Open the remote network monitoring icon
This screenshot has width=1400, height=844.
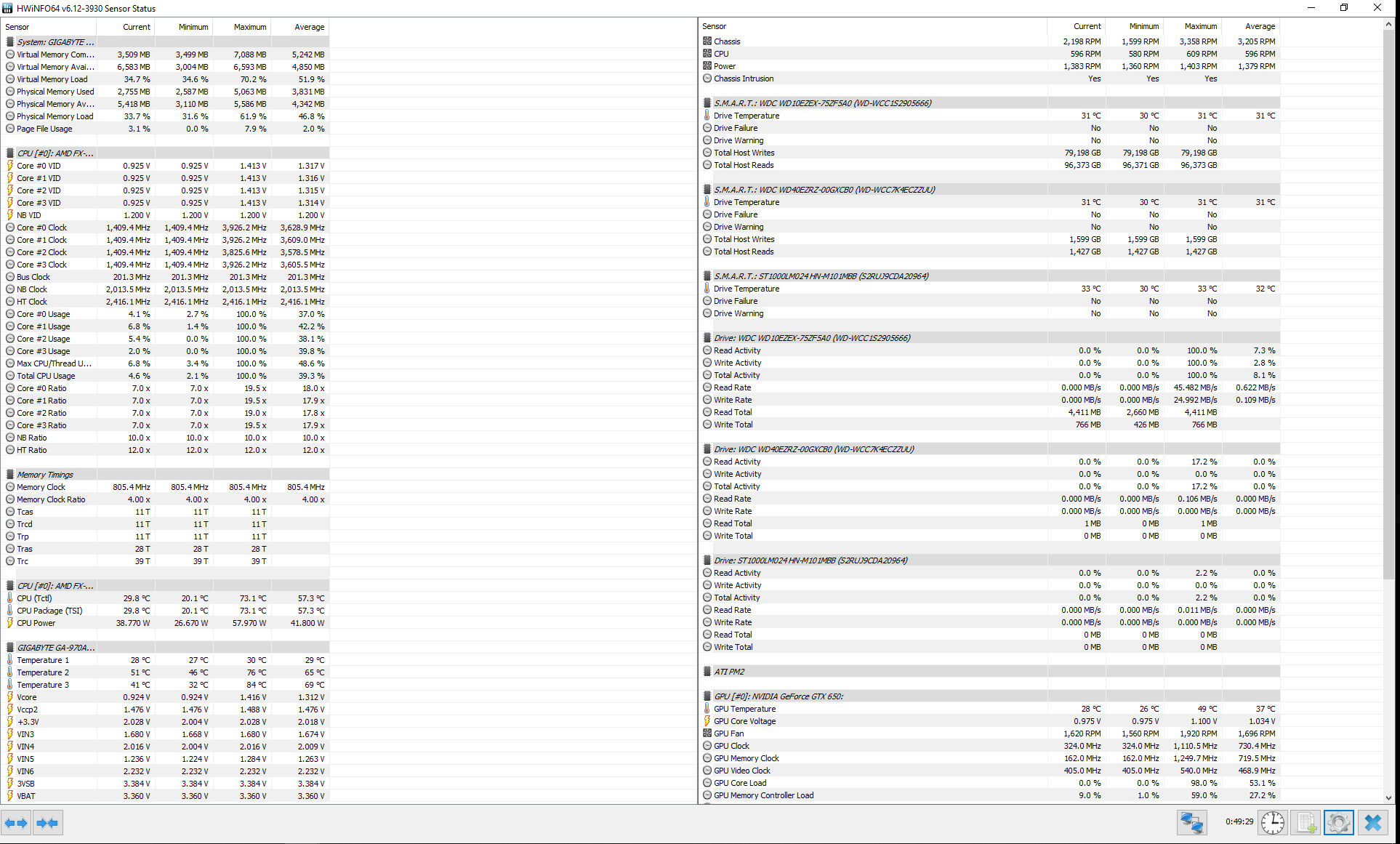(1191, 823)
